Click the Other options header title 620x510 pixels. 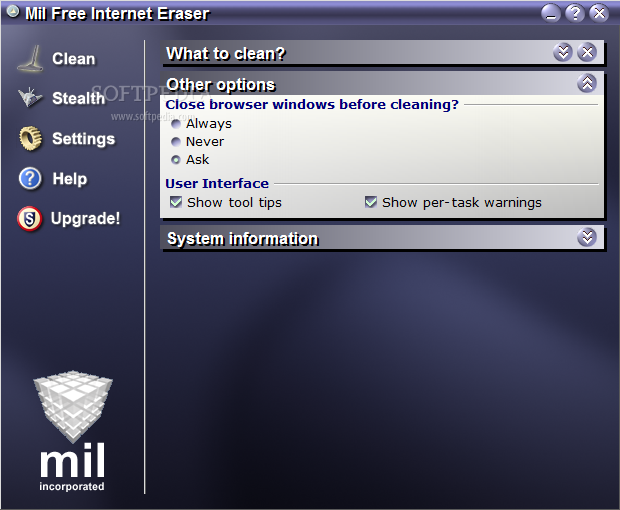pos(221,85)
